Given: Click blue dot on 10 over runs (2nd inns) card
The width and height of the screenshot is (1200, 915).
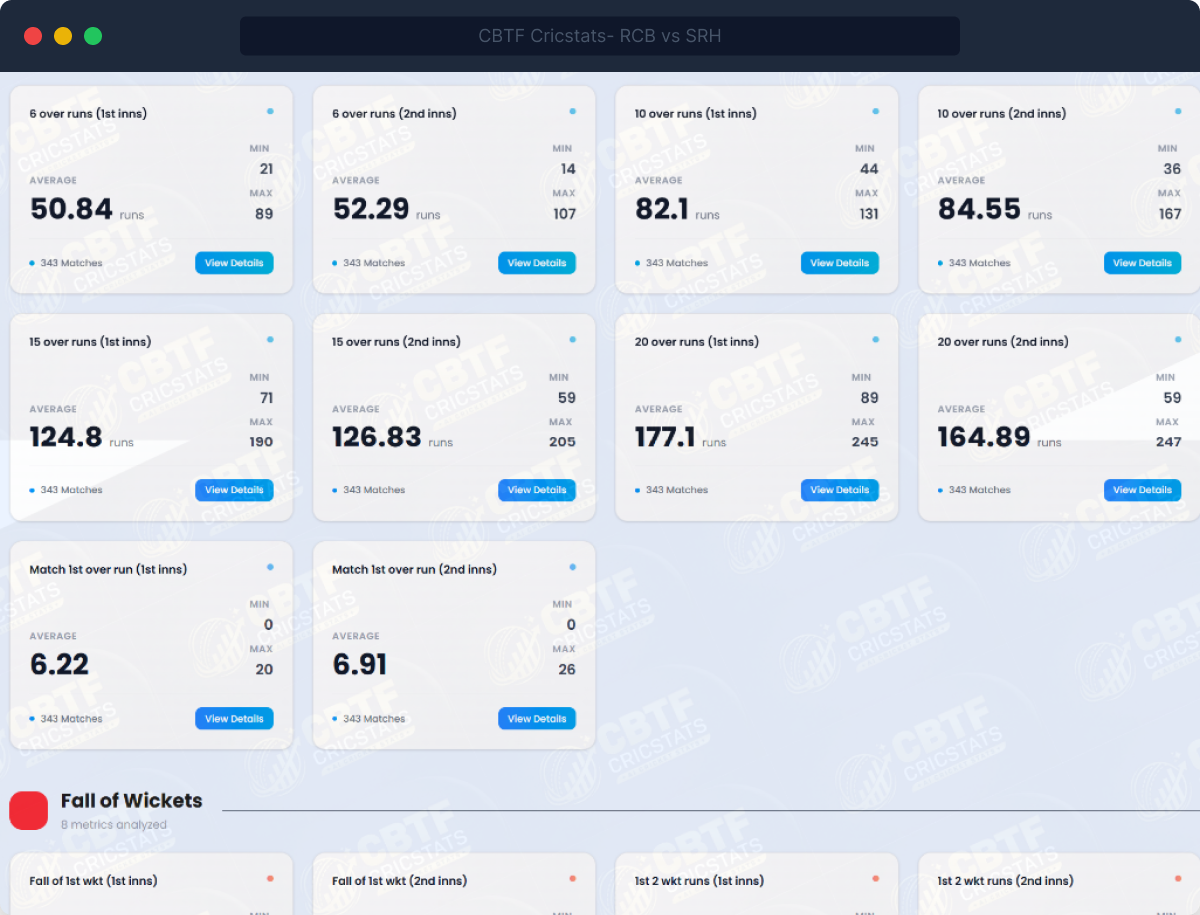Looking at the screenshot, I should [1178, 111].
